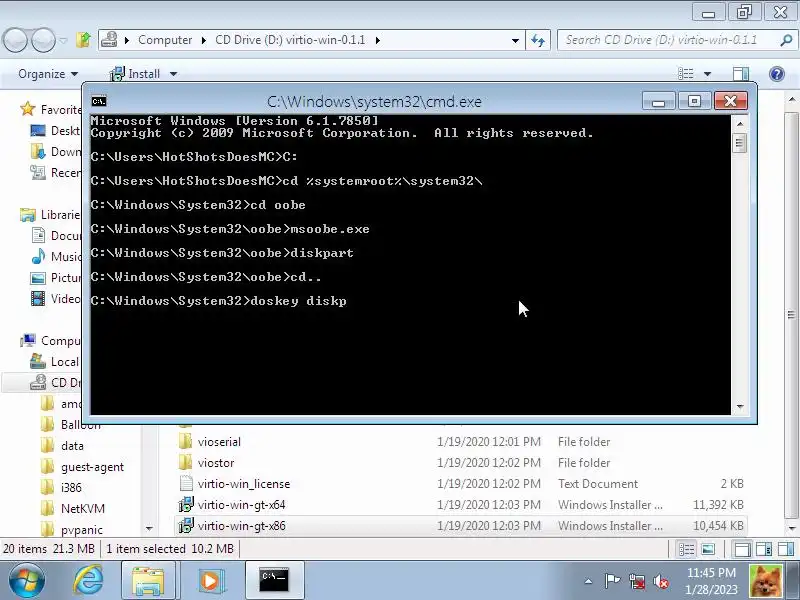Select Desktop in navigation pane
This screenshot has width=800, height=600.
pyautogui.click(x=55, y=131)
